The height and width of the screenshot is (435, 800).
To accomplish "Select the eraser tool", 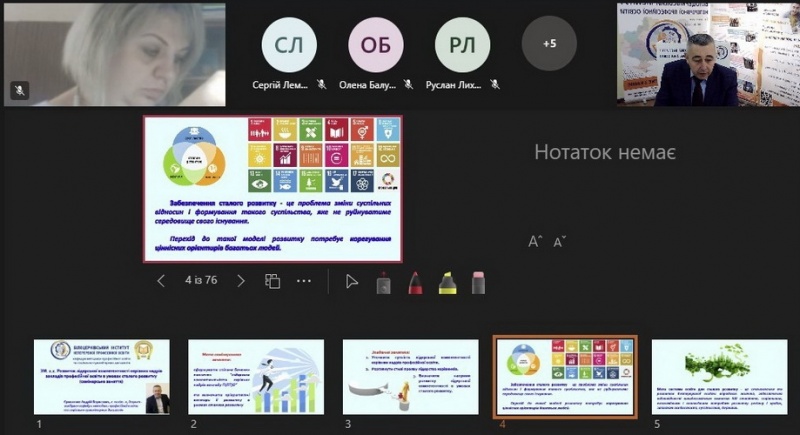I will click(x=478, y=283).
